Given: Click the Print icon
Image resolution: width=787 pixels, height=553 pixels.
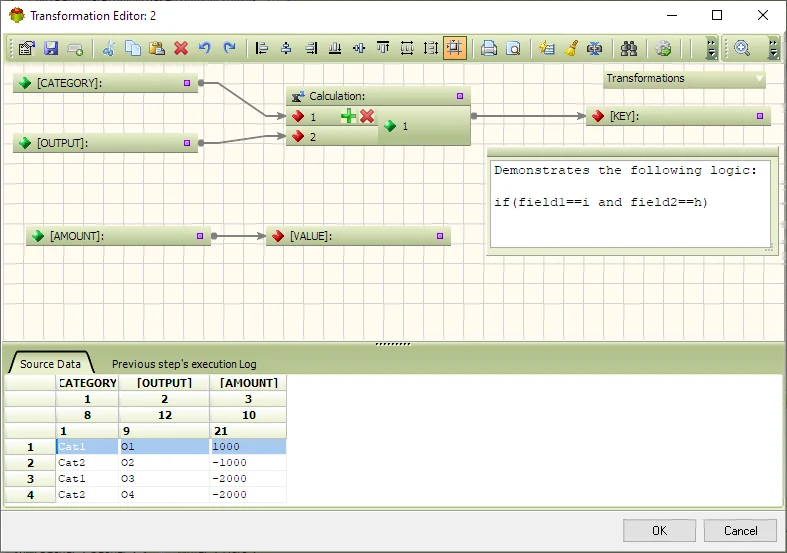Looking at the screenshot, I should click(488, 48).
